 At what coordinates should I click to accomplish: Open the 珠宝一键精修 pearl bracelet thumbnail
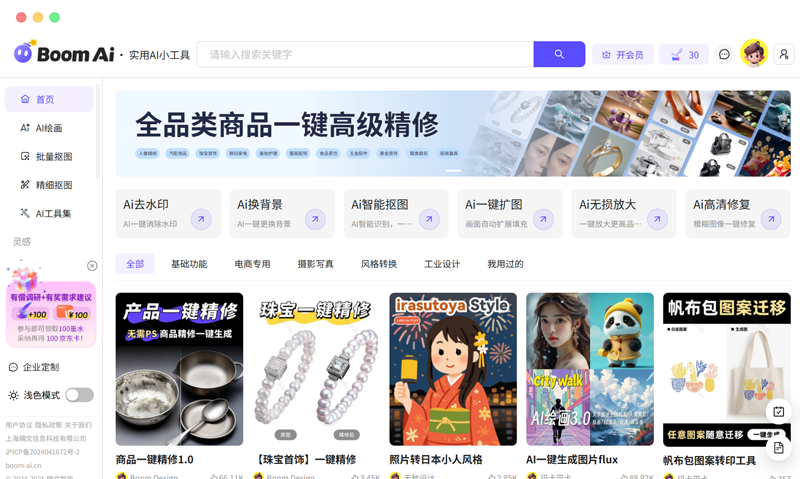click(316, 369)
